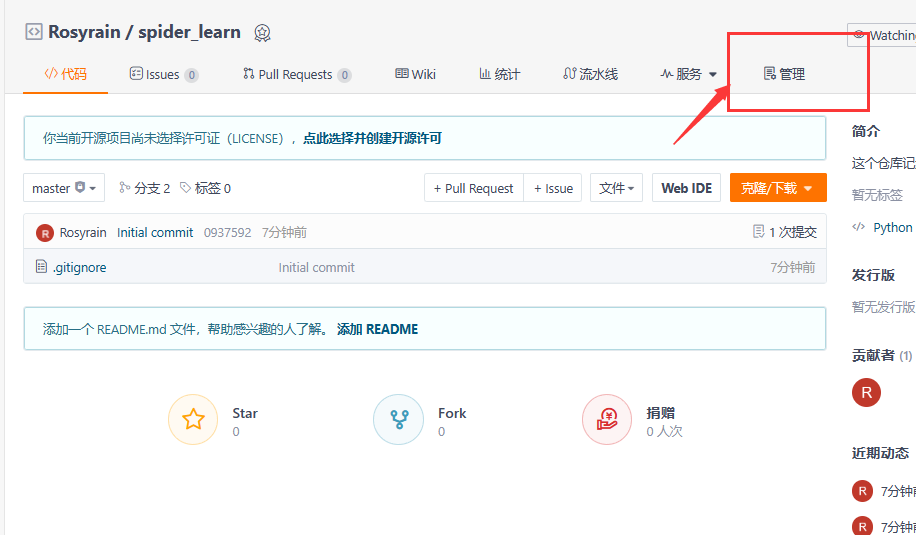Click 点此选择并创建开源许可 link
Viewport: 916px width, 535px height.
pos(372,138)
